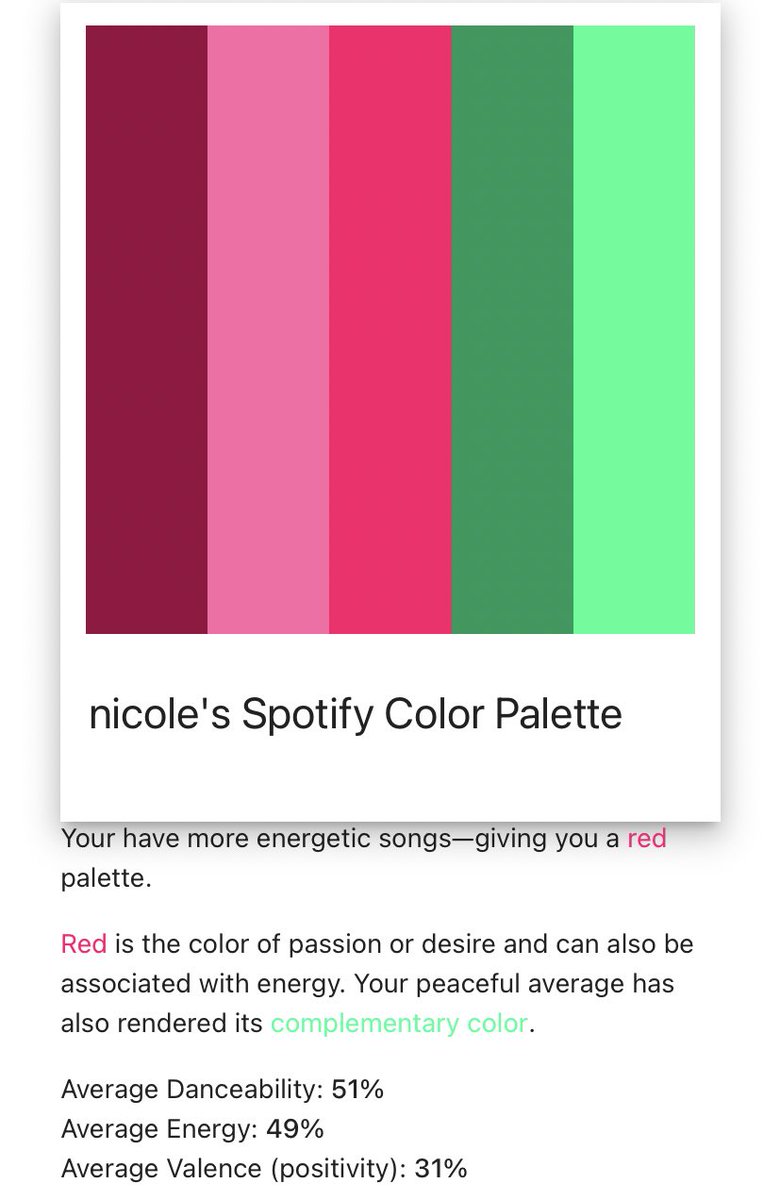Open the capitalized 'Red' paragraph link
This screenshot has width=780, height=1200.
click(84, 944)
